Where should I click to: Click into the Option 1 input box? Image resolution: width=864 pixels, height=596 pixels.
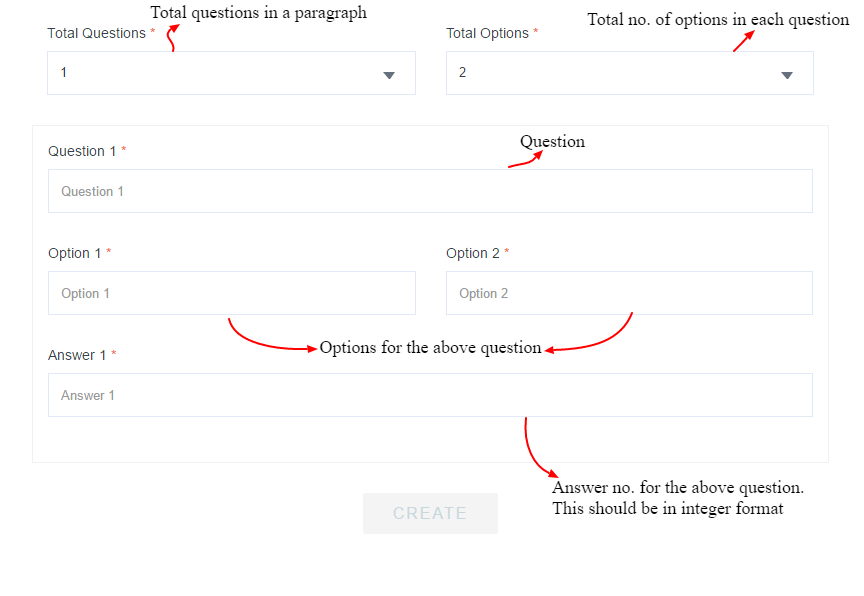[231, 293]
